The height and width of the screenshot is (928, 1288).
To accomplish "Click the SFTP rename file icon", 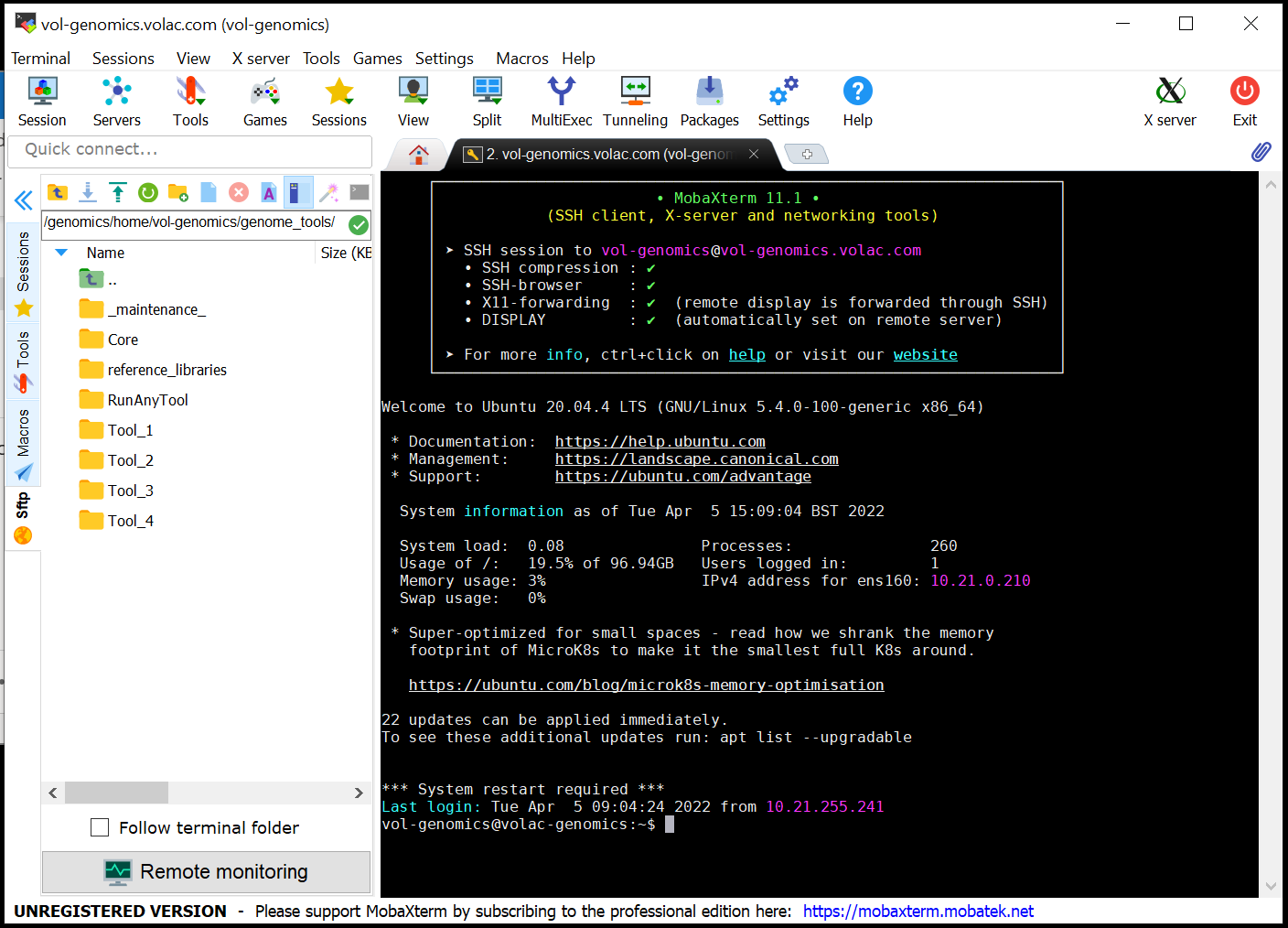I will 269,192.
